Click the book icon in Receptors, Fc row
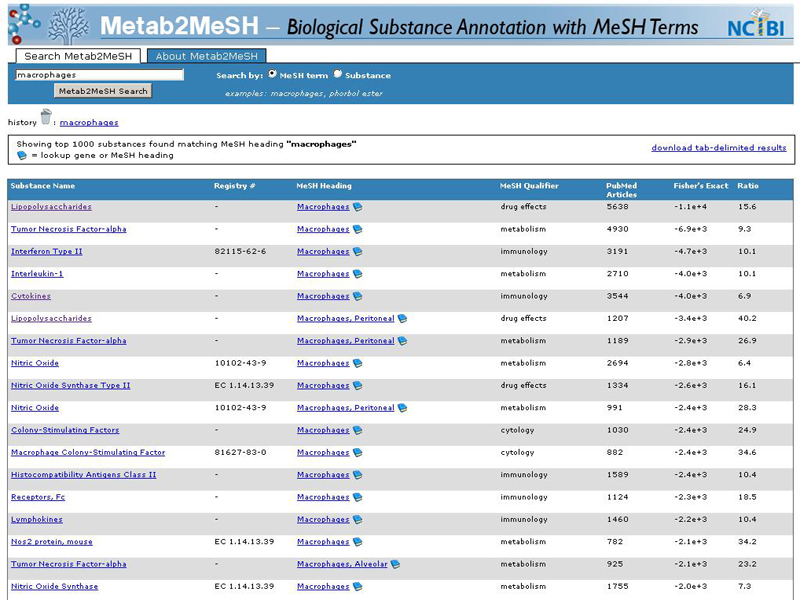Viewport: 800px width, 600px height. coord(358,497)
